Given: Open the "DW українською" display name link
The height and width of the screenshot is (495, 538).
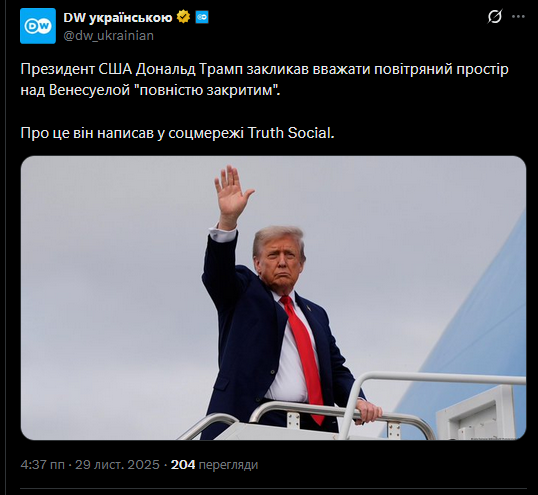Looking at the screenshot, I should [x=118, y=17].
